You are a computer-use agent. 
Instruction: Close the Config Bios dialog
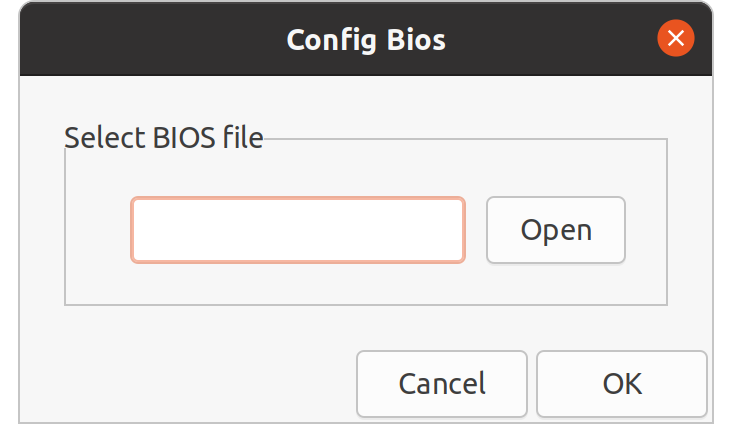tap(676, 38)
